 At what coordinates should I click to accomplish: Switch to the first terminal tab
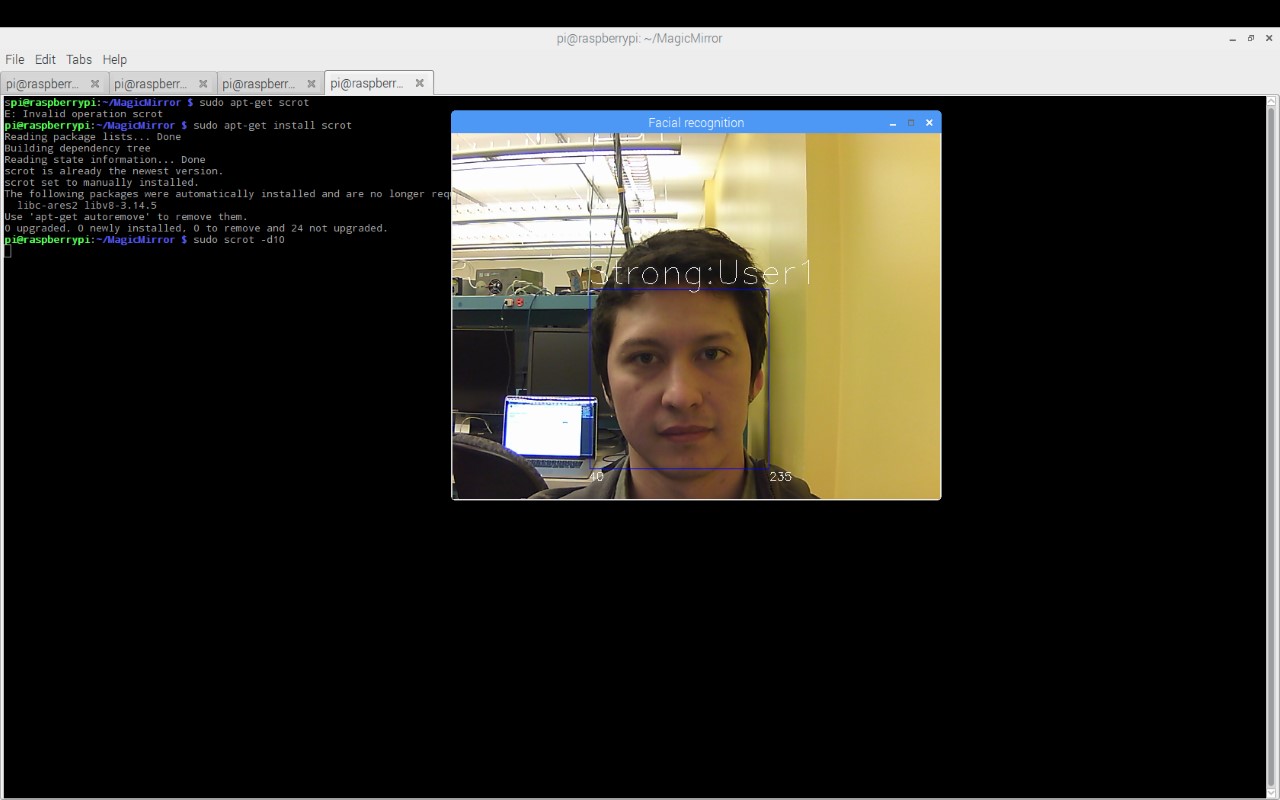click(42, 84)
